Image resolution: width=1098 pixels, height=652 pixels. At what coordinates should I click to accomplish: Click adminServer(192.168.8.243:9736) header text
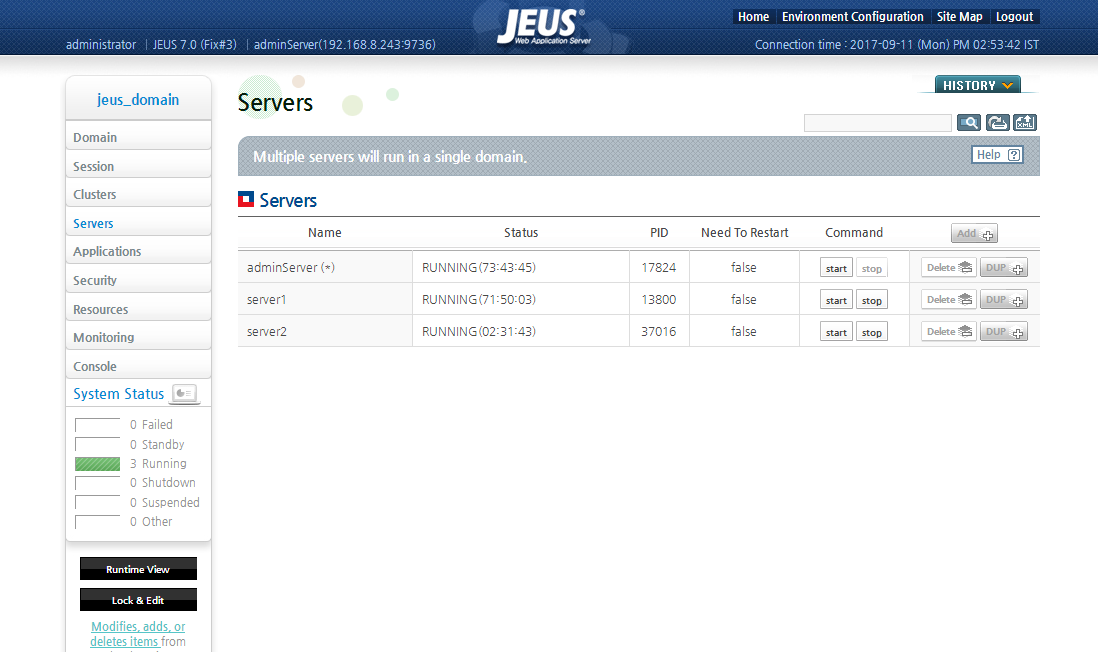(x=345, y=44)
